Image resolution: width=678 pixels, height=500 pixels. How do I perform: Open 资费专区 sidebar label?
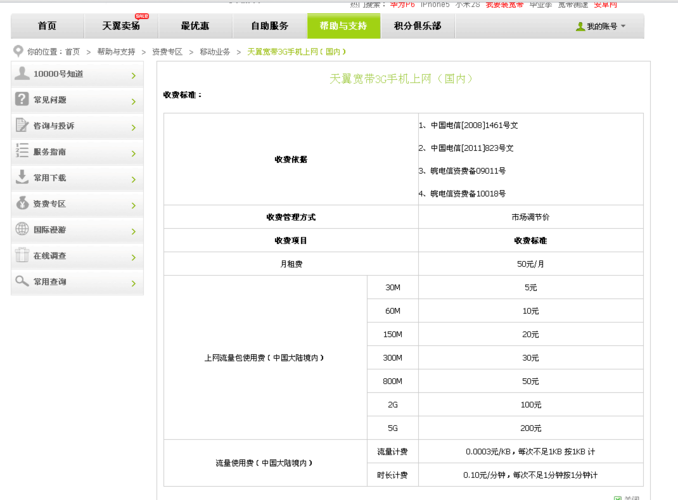tap(50, 204)
